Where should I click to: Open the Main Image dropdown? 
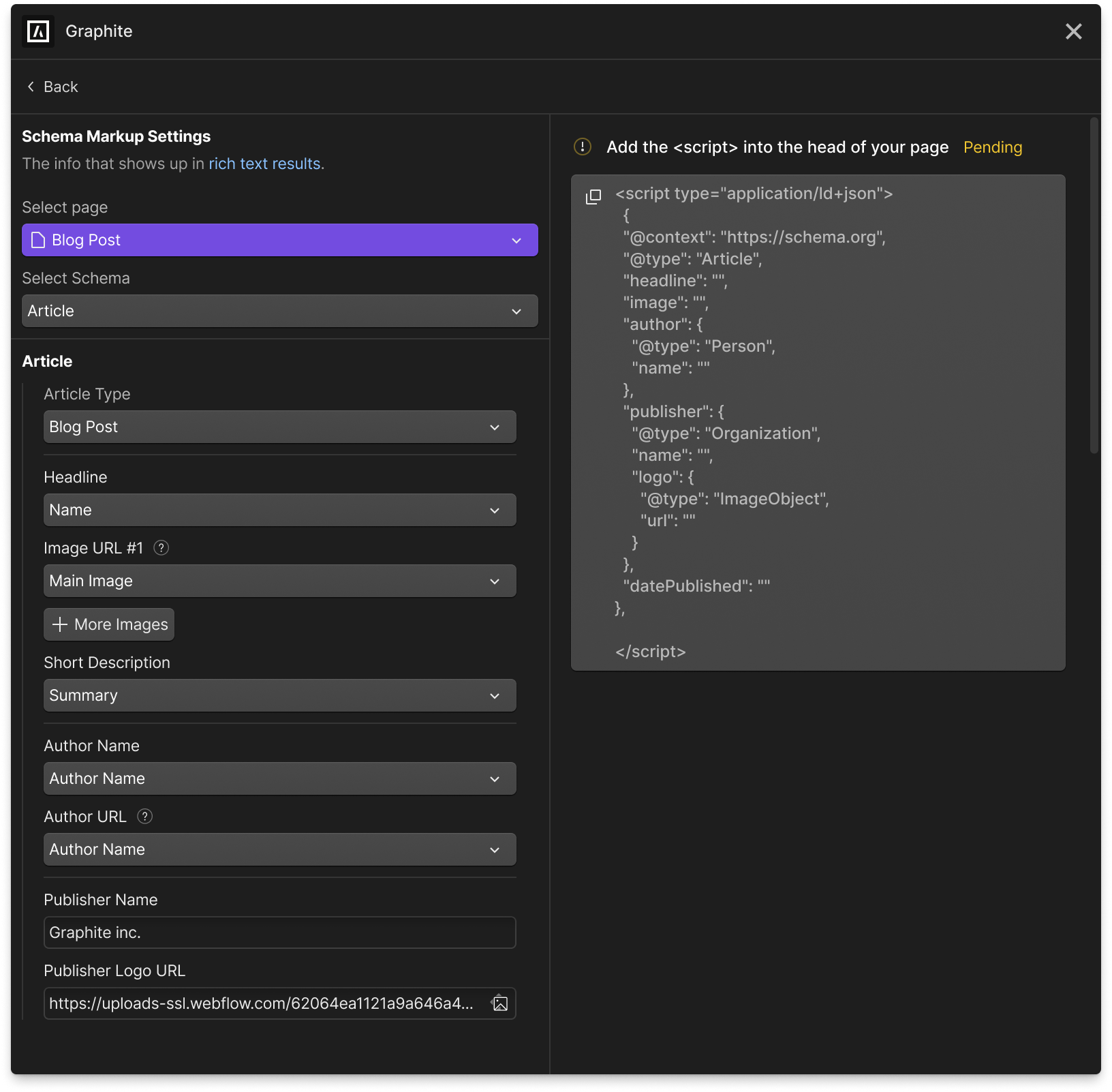(x=280, y=581)
